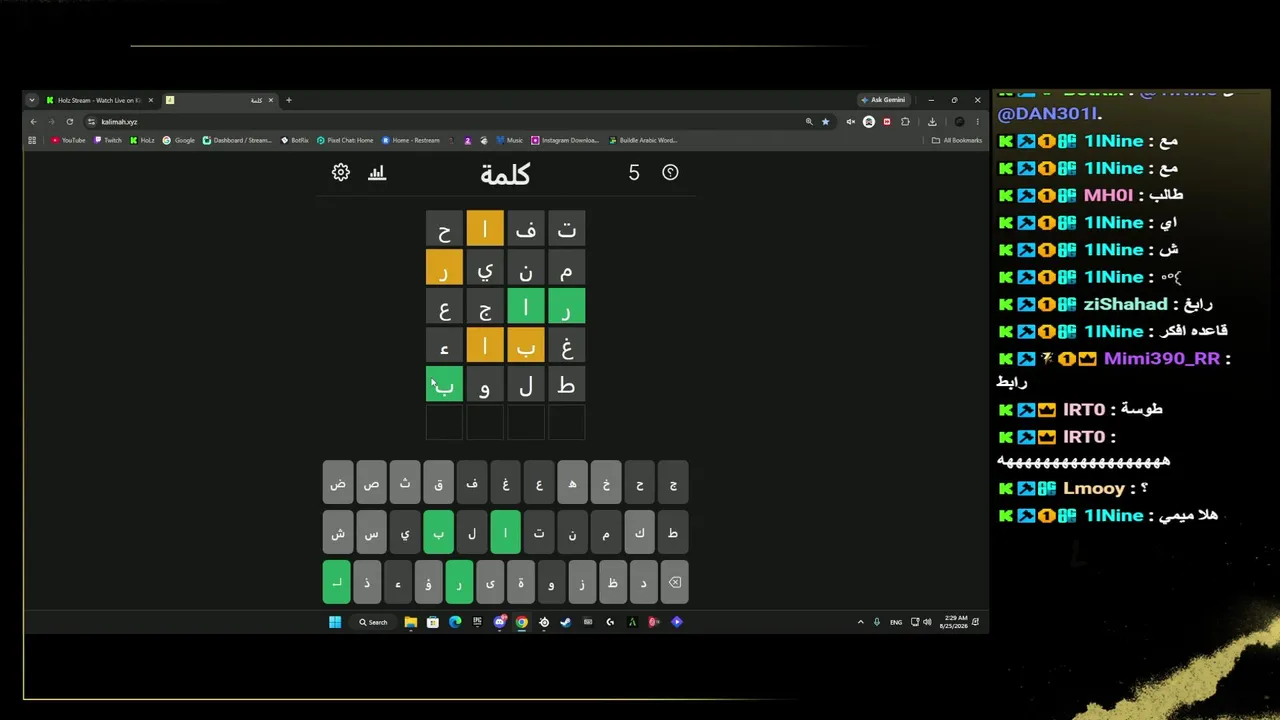Image resolution: width=1280 pixels, height=720 pixels.
Task: Bookmark this page with star icon
Action: (825, 121)
